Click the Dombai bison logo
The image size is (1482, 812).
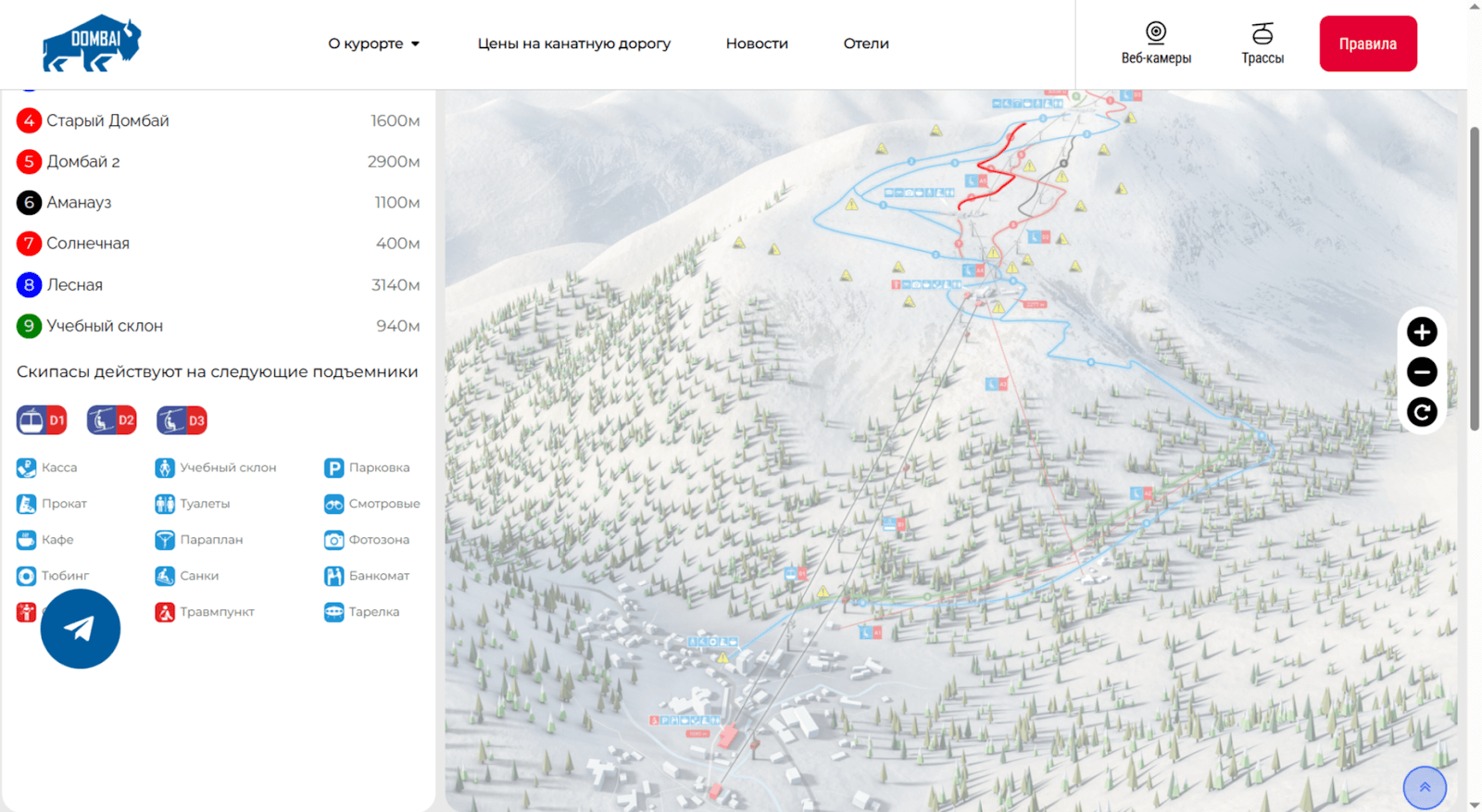[x=91, y=44]
